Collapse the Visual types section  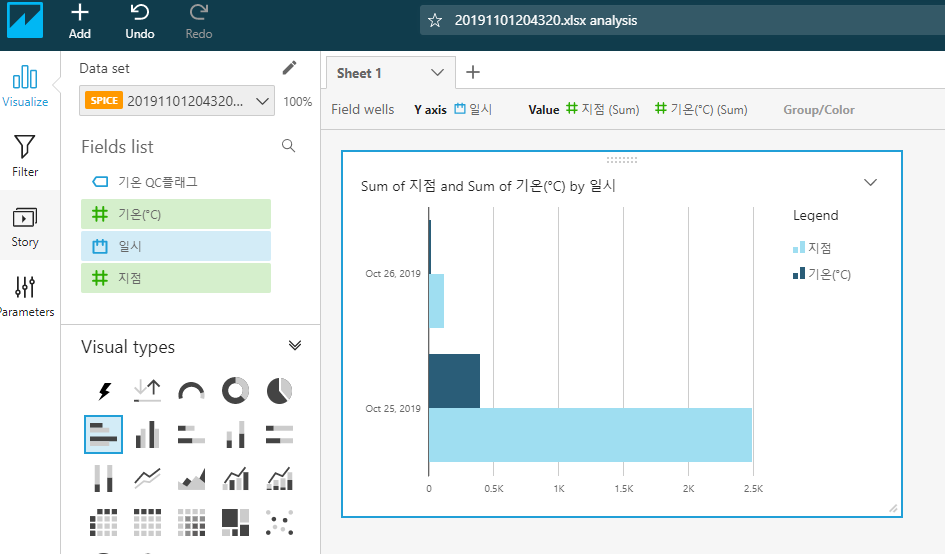295,345
